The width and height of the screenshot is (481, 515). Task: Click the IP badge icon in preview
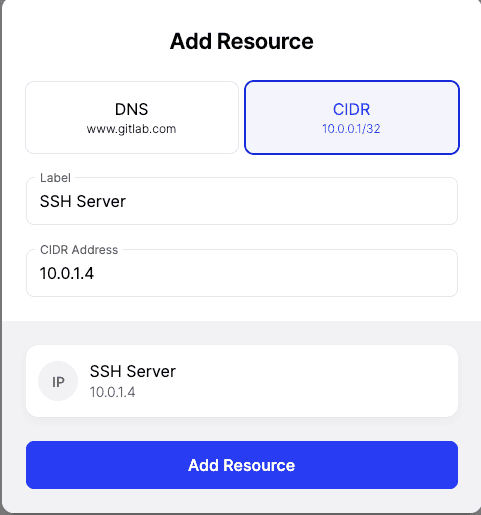click(58, 381)
